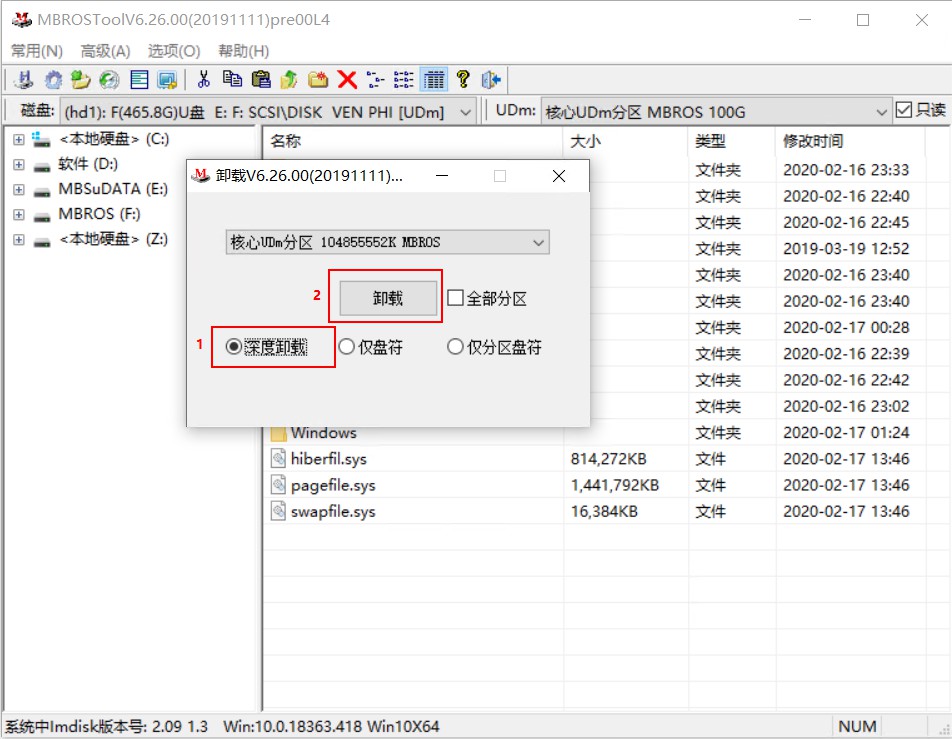952x739 pixels.
Task: Open the 磁盘 disk selection dropdown
Action: [x=465, y=111]
